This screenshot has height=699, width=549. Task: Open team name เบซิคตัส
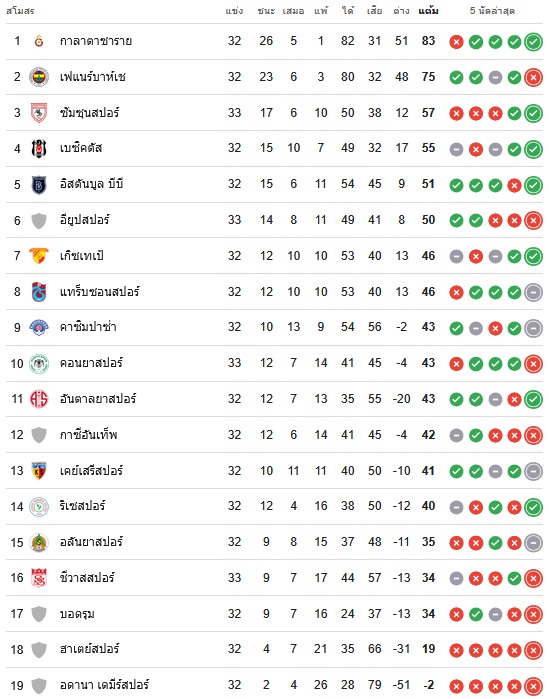click(x=81, y=148)
